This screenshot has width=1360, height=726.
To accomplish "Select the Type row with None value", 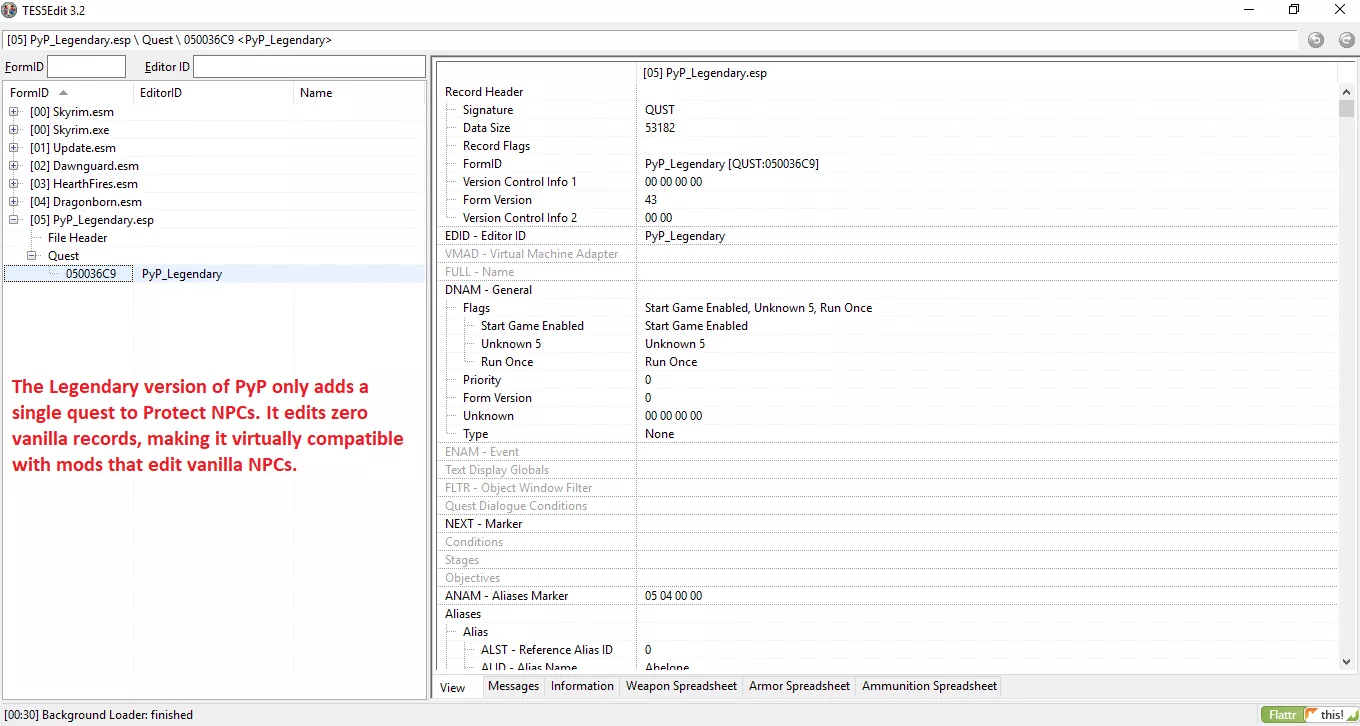I will click(x=887, y=434).
